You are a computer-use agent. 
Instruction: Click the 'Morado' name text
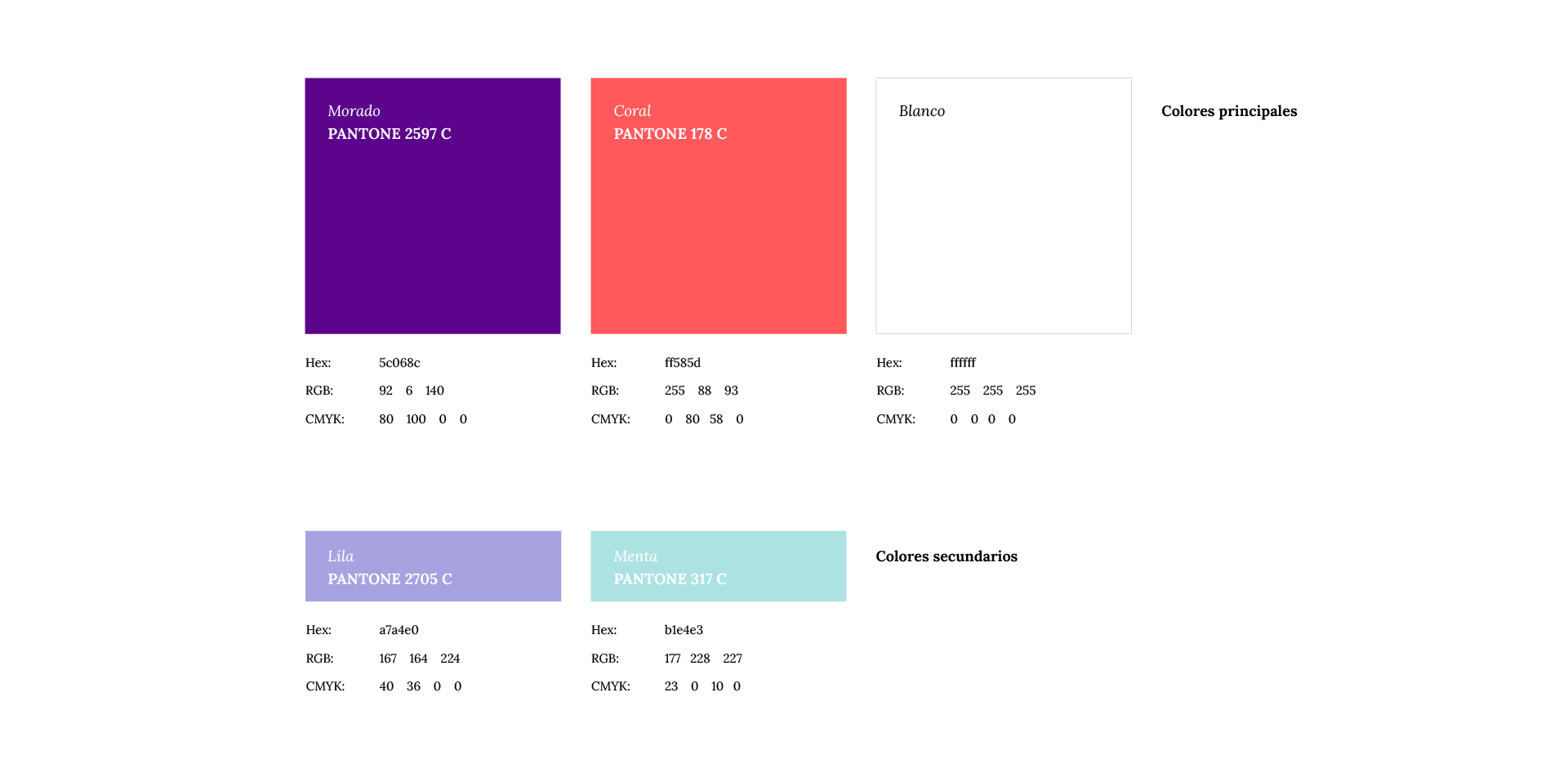click(x=354, y=111)
